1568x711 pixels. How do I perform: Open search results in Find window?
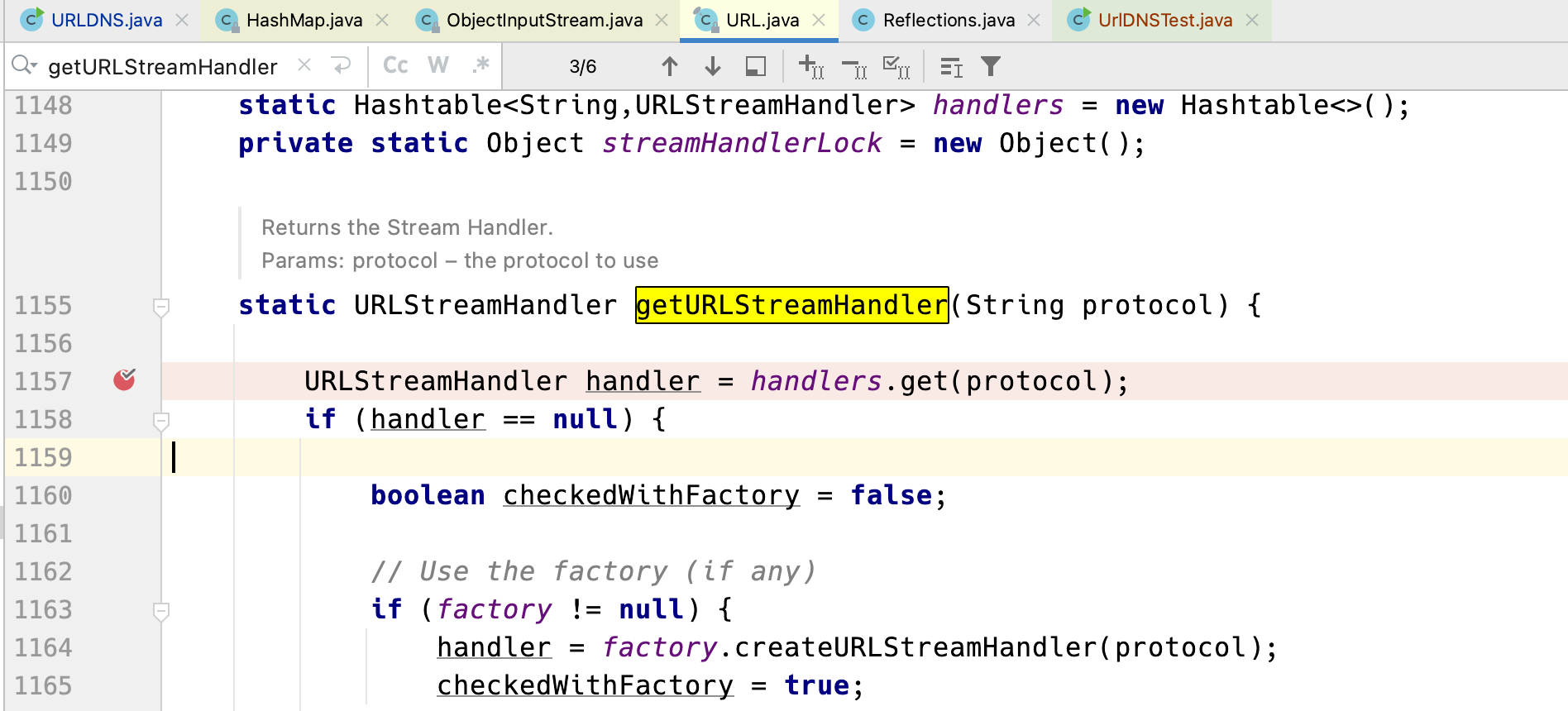[x=756, y=66]
